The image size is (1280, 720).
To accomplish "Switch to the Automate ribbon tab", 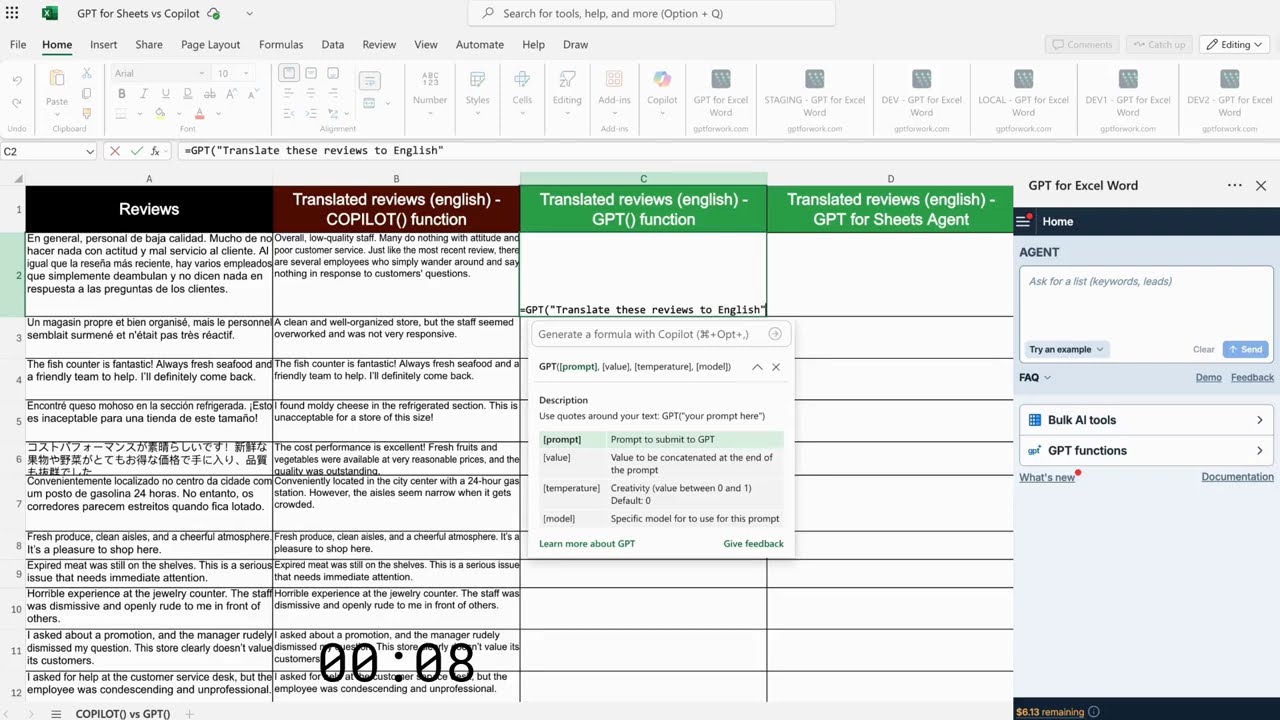I will (480, 45).
